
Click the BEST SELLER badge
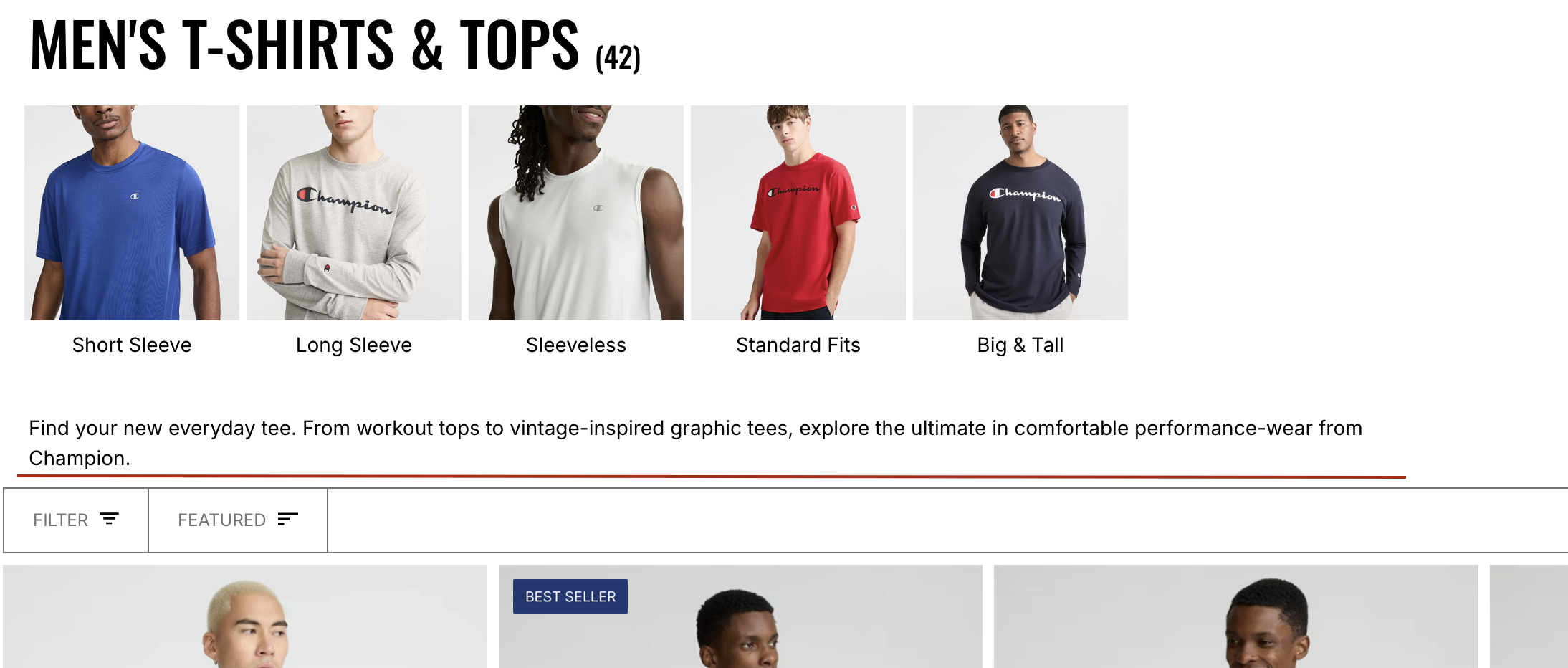click(x=570, y=596)
